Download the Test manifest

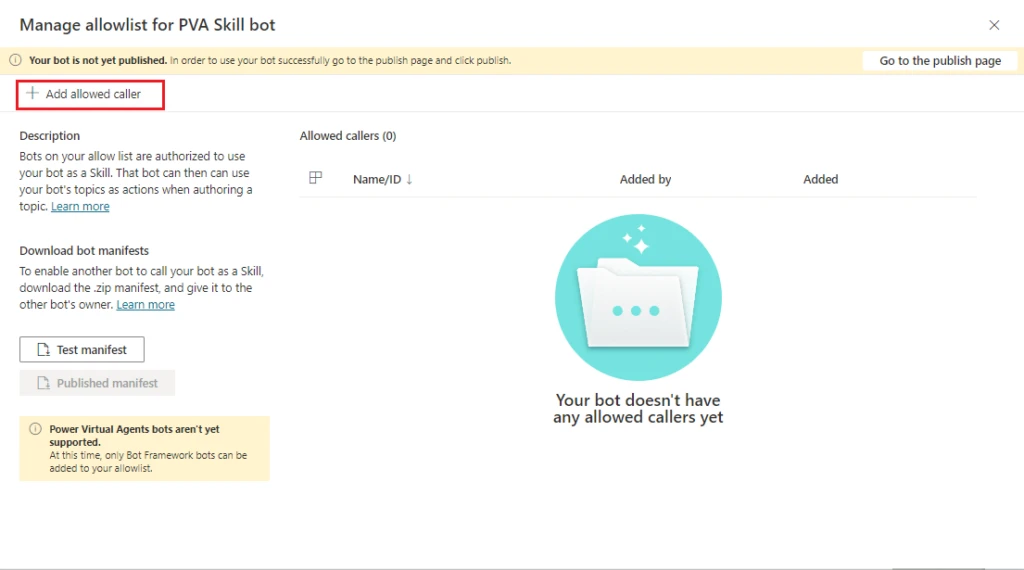(x=82, y=350)
